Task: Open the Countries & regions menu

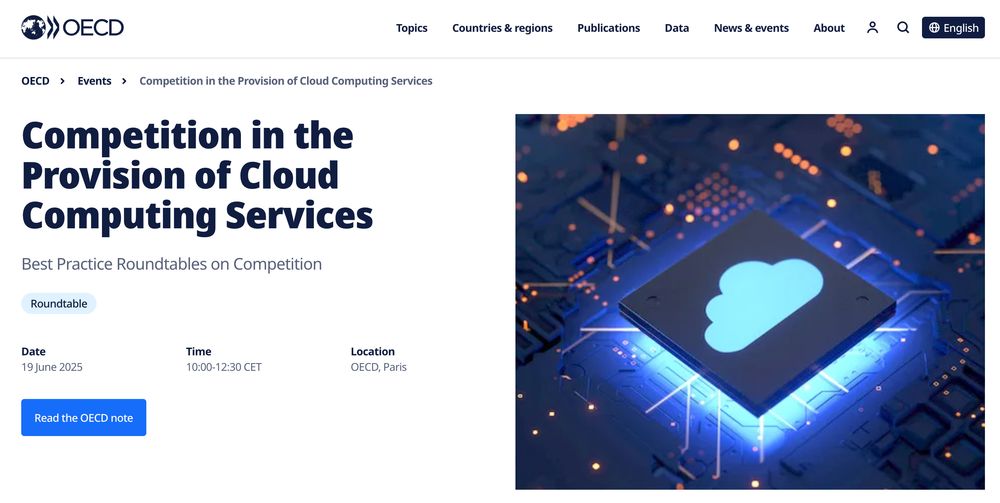Action: pos(502,28)
